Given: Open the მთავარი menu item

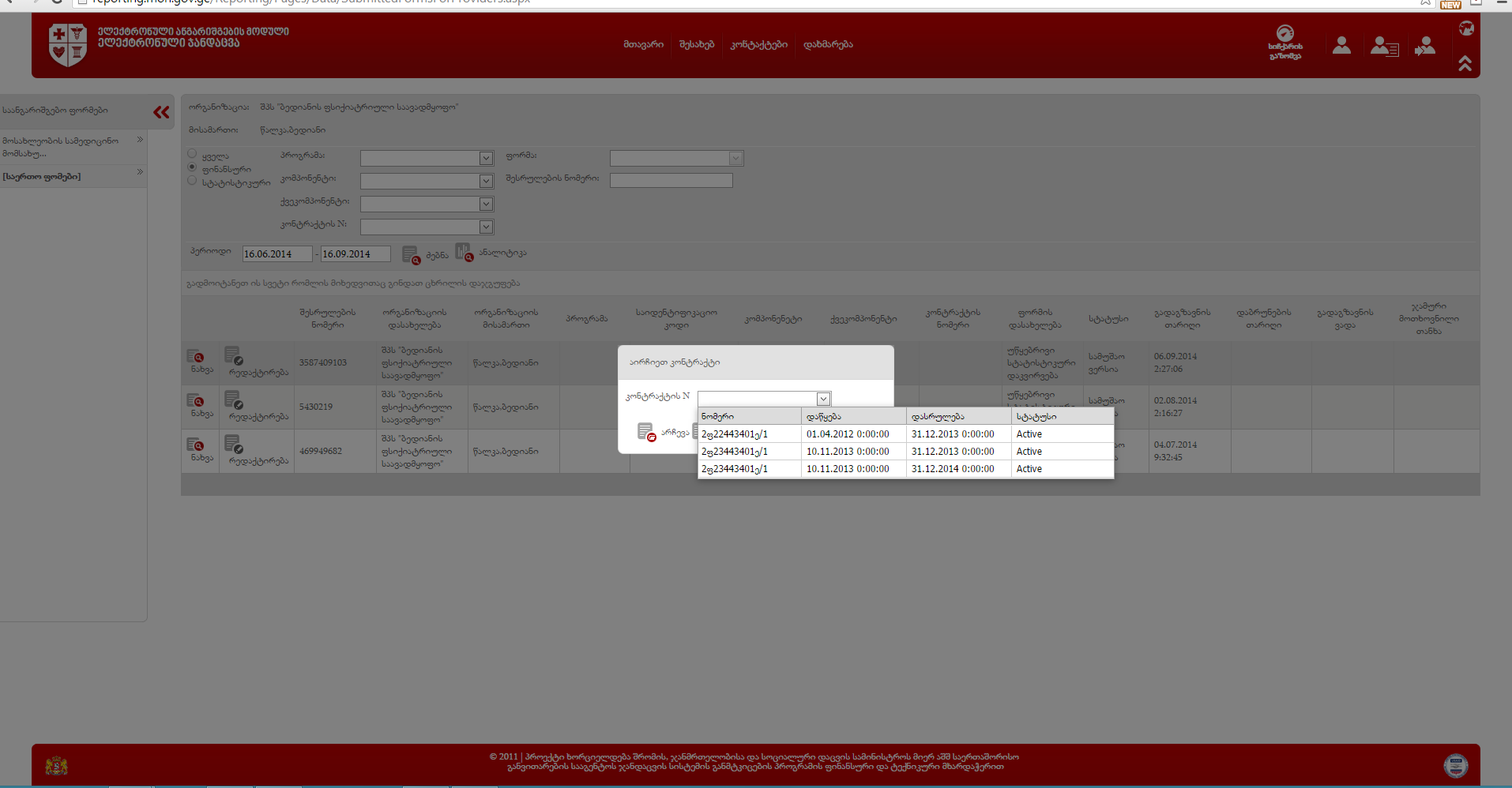Looking at the screenshot, I should pos(643,45).
